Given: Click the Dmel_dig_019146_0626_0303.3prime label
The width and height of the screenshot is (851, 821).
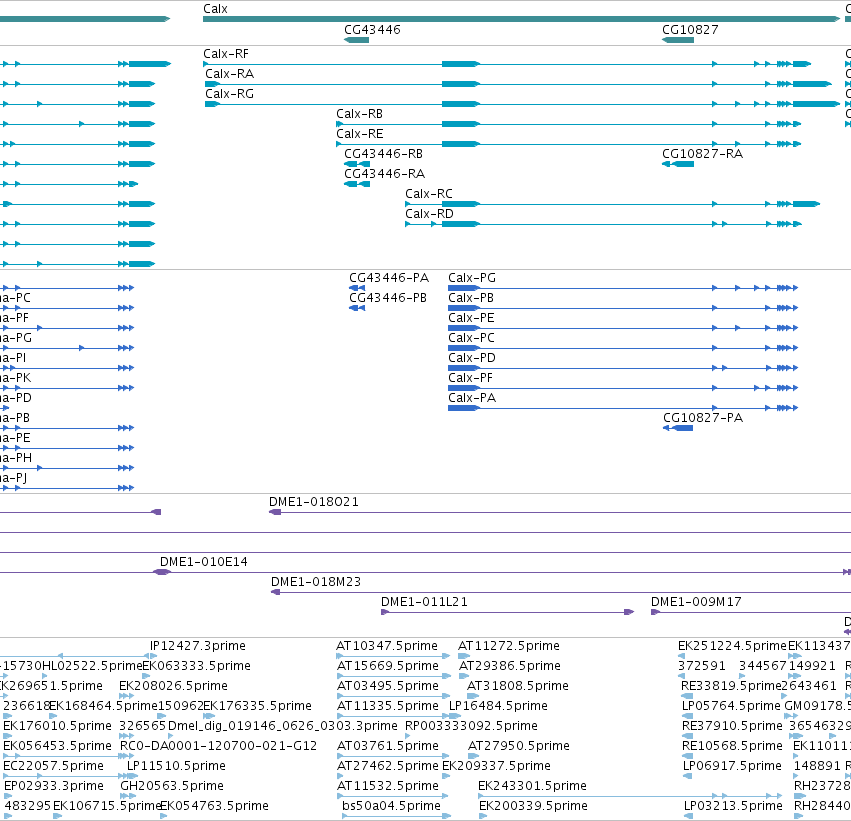Looking at the screenshot, I should pos(283,726).
